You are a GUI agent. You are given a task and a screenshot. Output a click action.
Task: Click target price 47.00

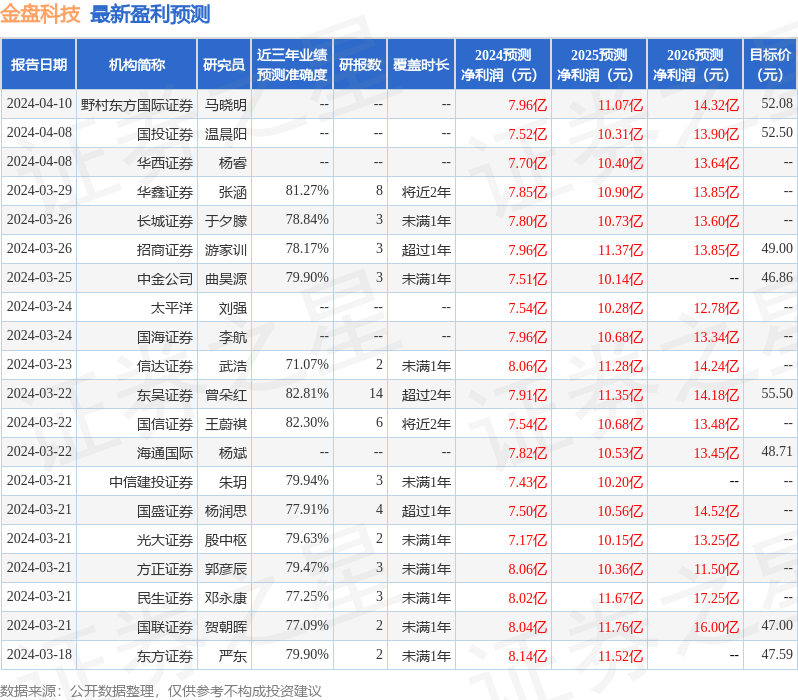777,626
